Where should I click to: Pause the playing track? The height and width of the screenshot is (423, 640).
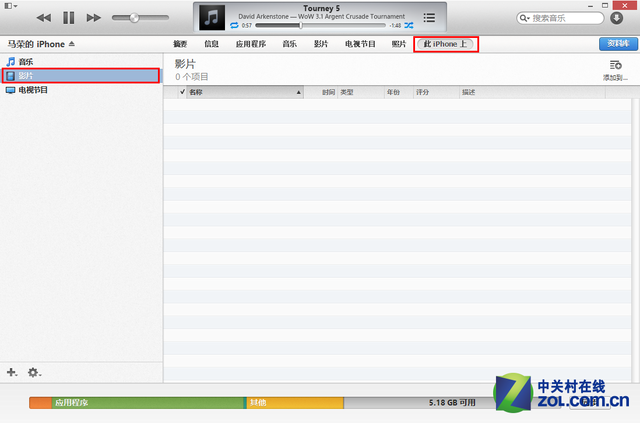(69, 18)
